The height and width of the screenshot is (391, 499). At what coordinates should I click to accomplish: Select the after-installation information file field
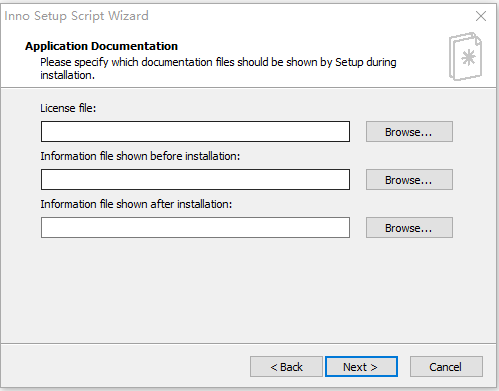click(195, 228)
